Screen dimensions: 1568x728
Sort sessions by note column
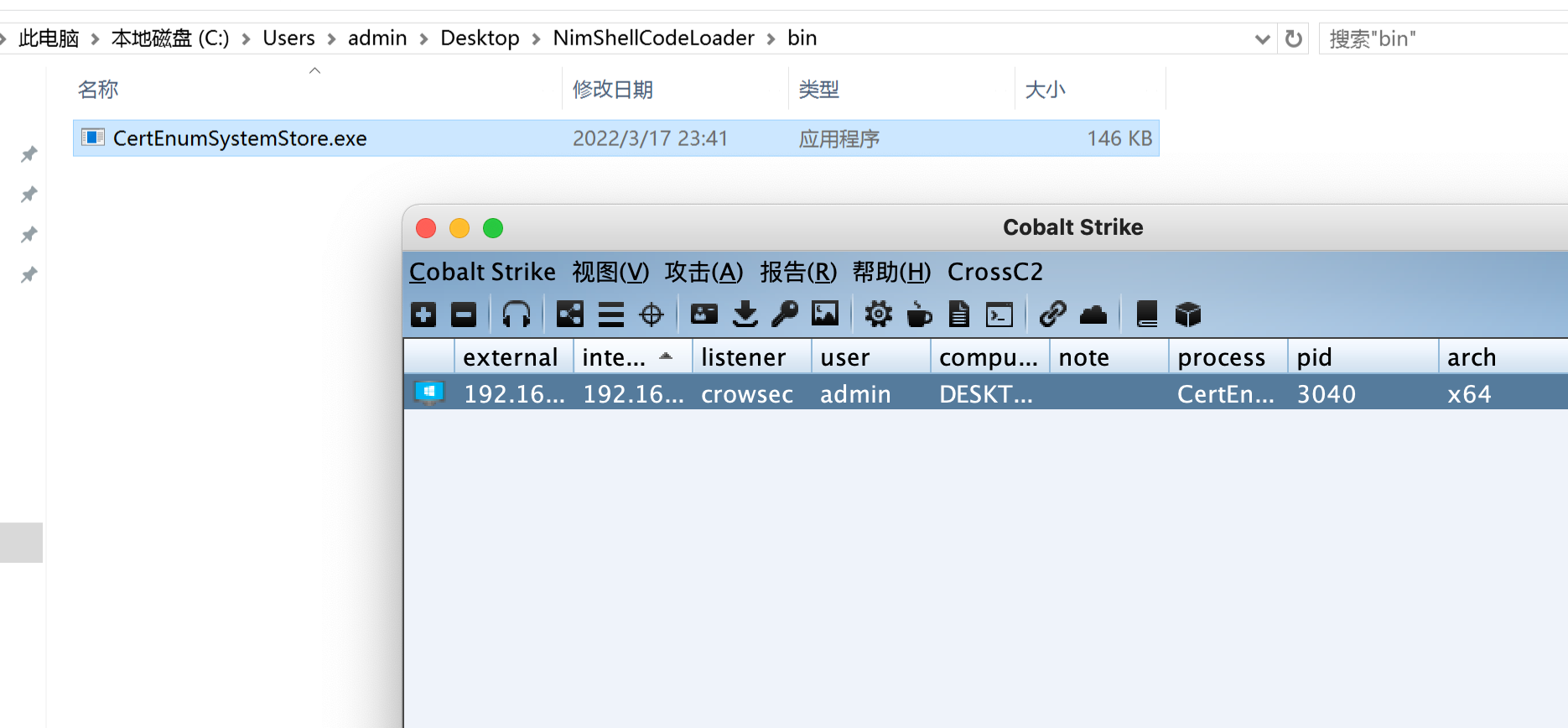pos(1109,357)
